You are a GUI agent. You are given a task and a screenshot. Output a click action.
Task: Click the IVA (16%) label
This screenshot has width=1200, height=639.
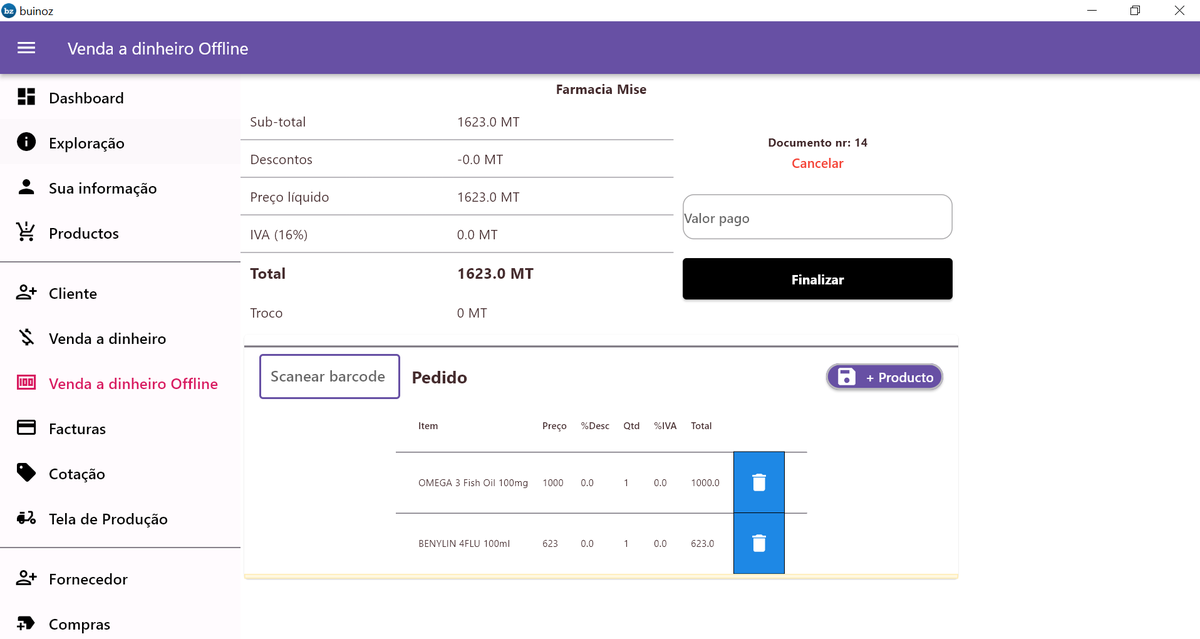tap(279, 235)
